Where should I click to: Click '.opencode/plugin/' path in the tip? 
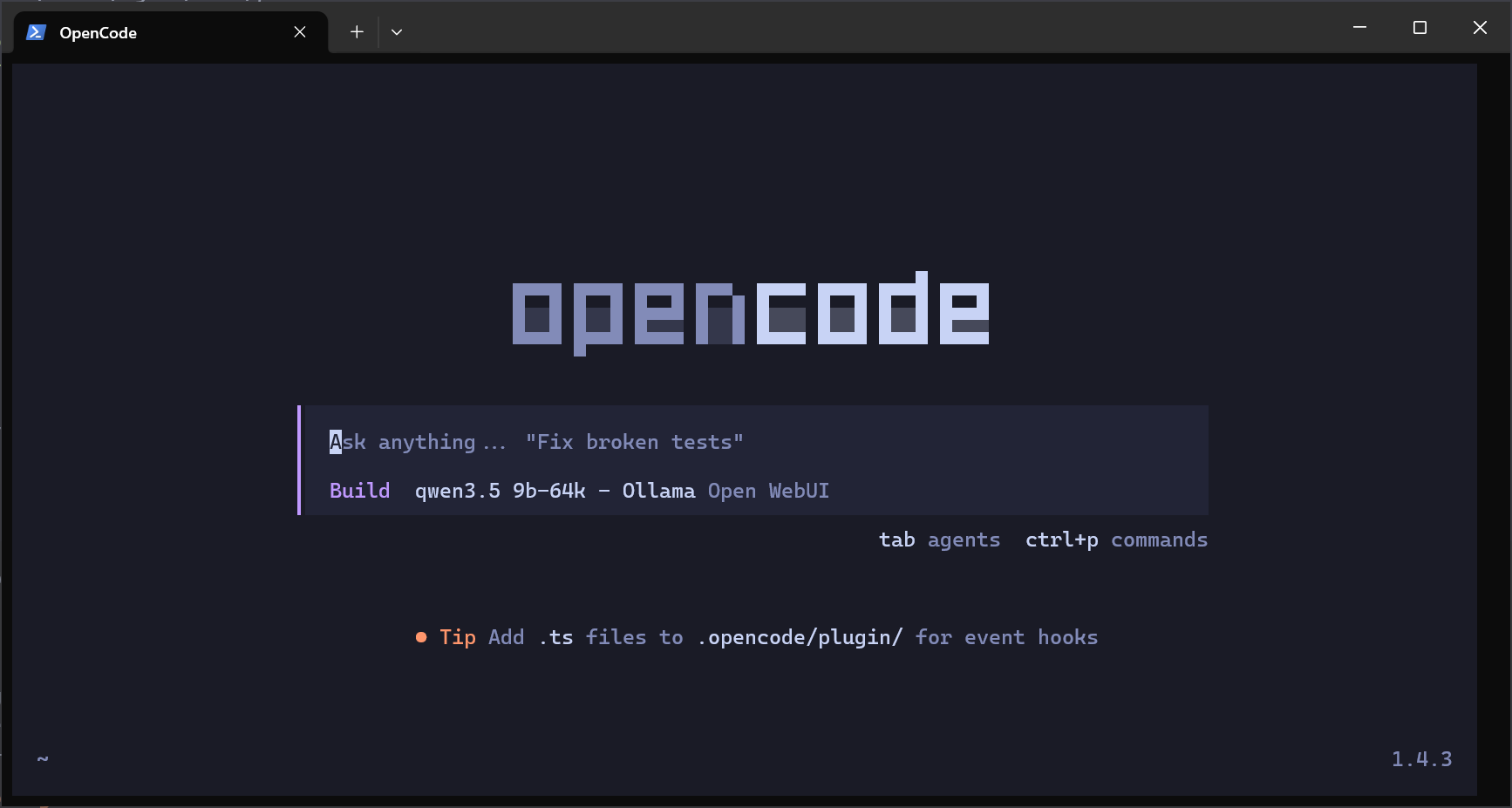tap(800, 637)
